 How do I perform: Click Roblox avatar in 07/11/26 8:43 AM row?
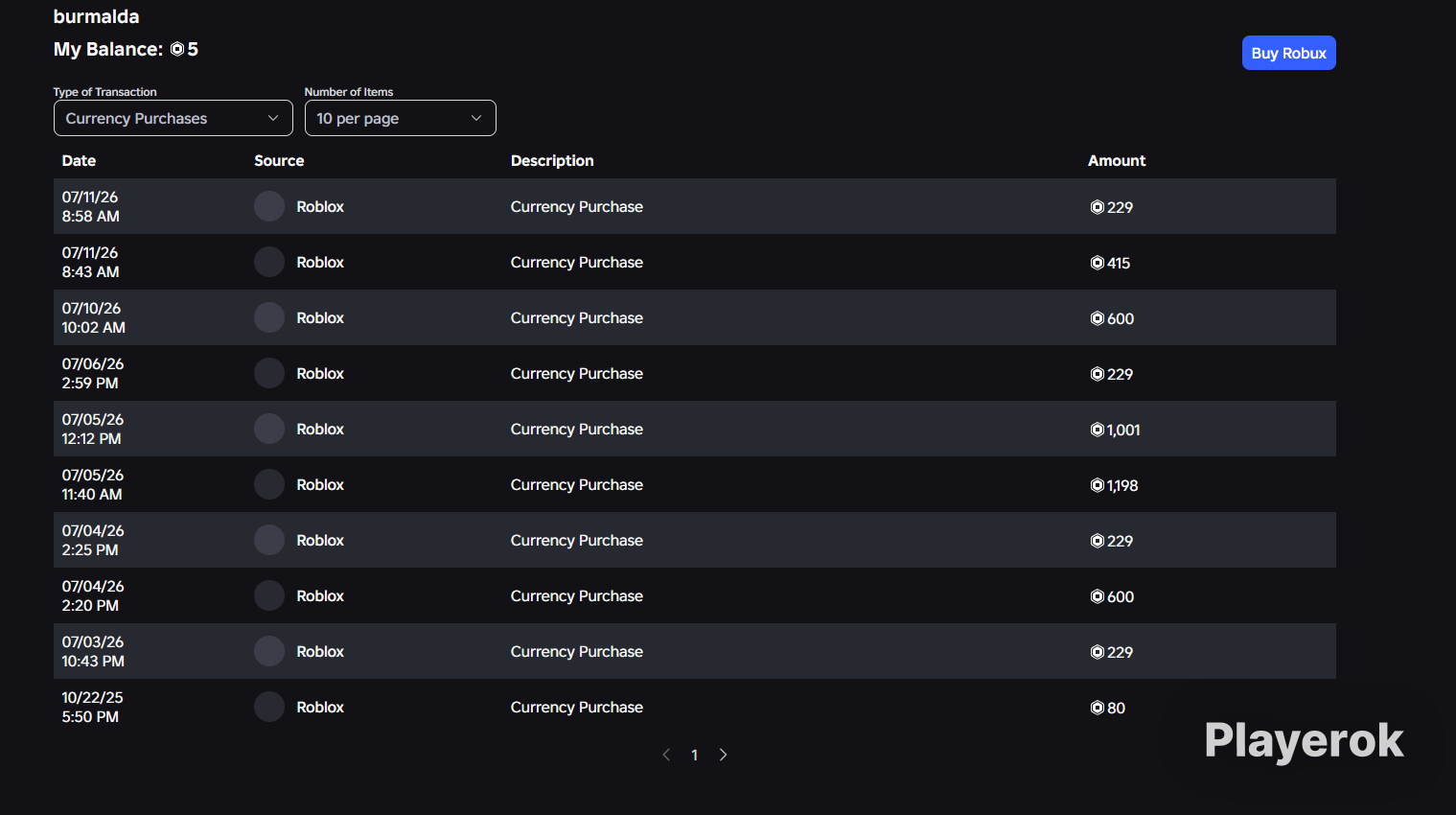tap(269, 262)
